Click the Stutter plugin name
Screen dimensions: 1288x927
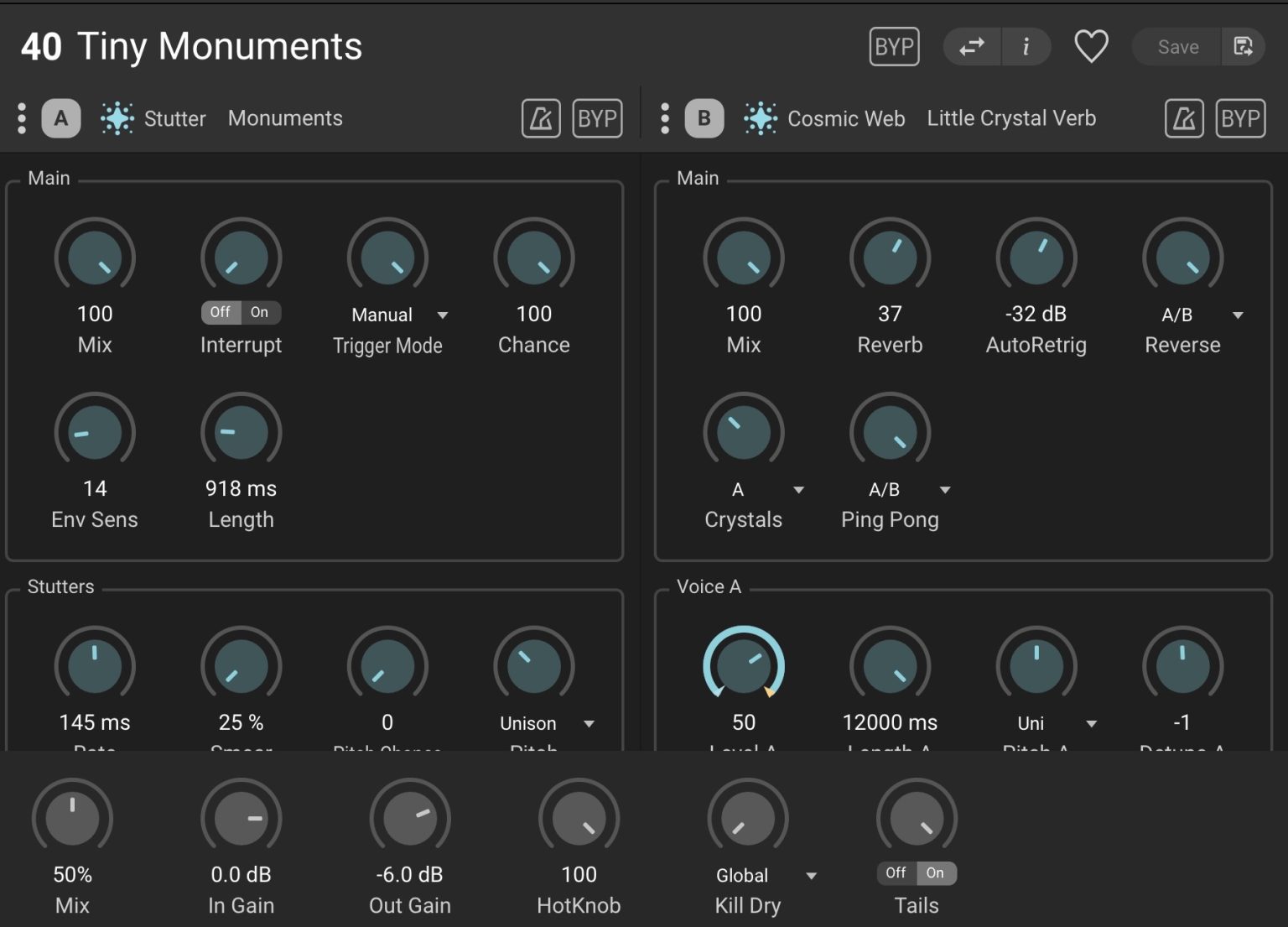click(x=174, y=118)
